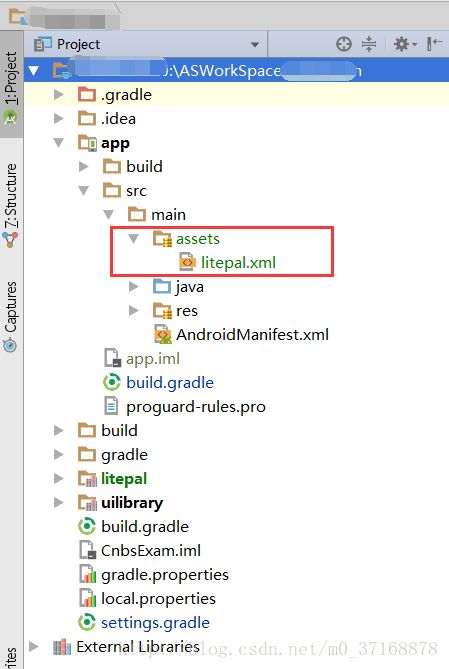Collapse the project root node arrow
Viewport: 449px width, 669px height.
34,70
